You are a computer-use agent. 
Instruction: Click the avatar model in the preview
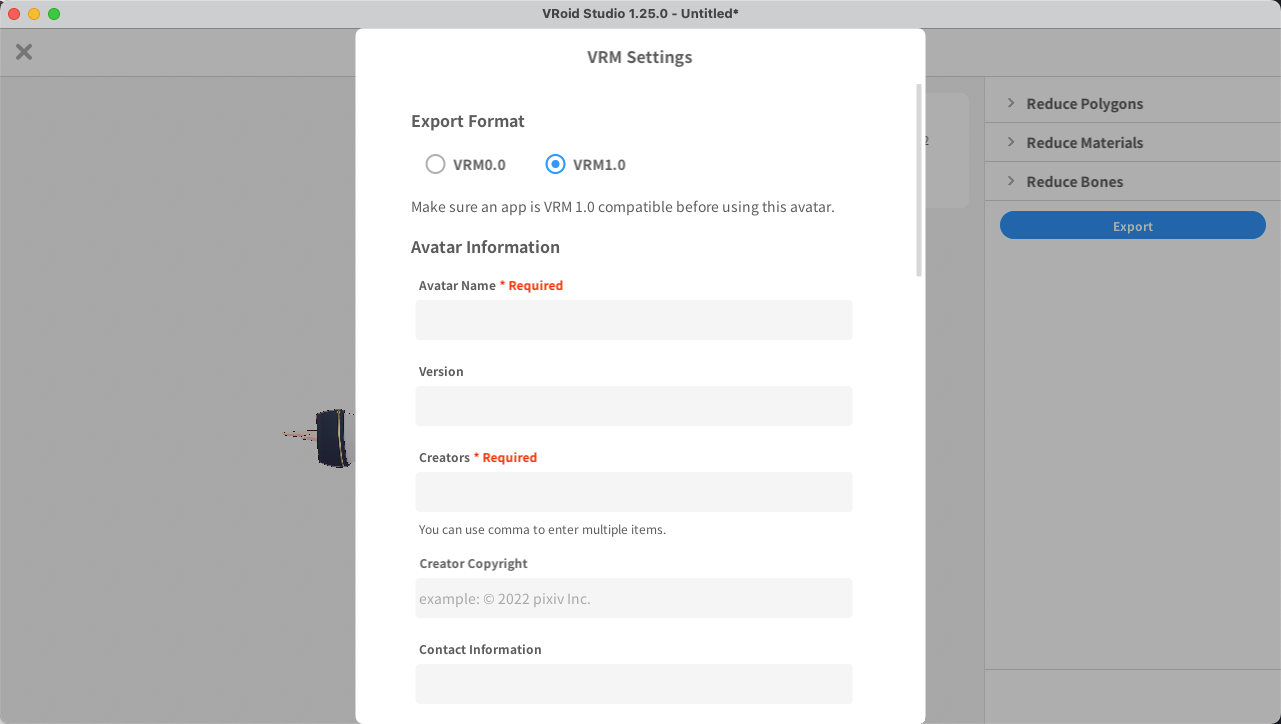click(x=331, y=438)
